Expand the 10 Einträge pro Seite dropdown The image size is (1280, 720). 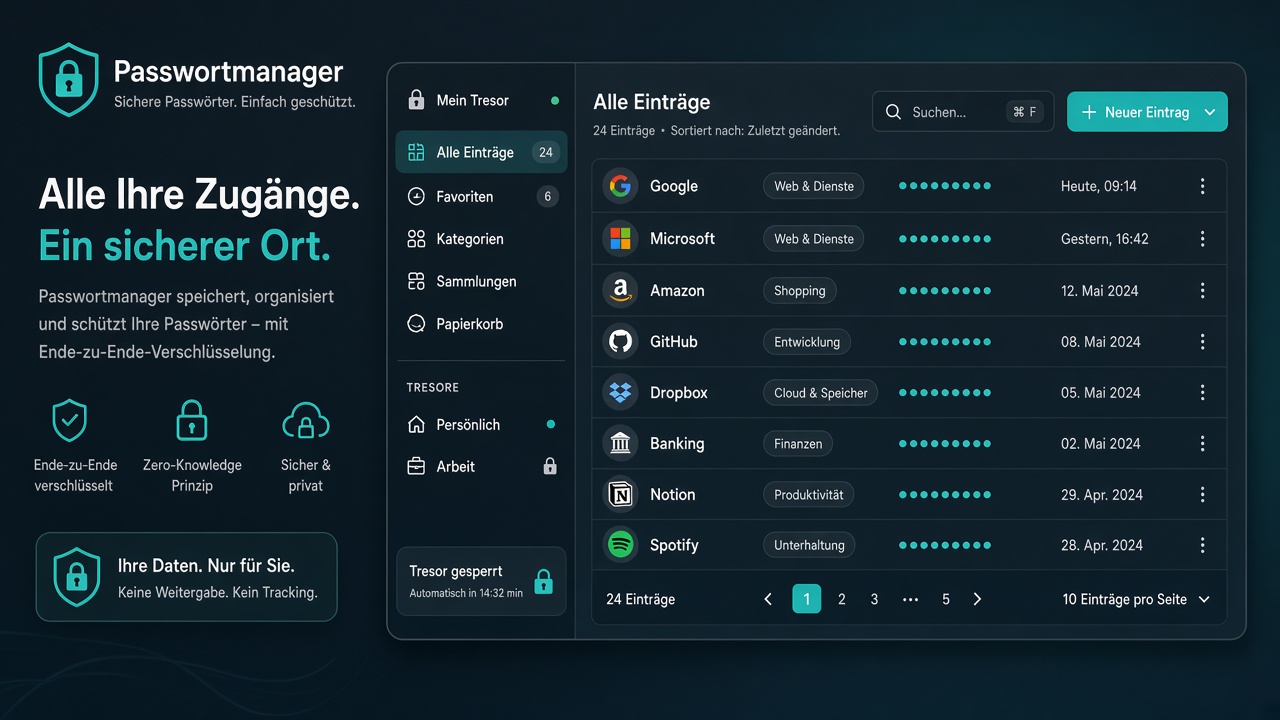click(x=1136, y=599)
